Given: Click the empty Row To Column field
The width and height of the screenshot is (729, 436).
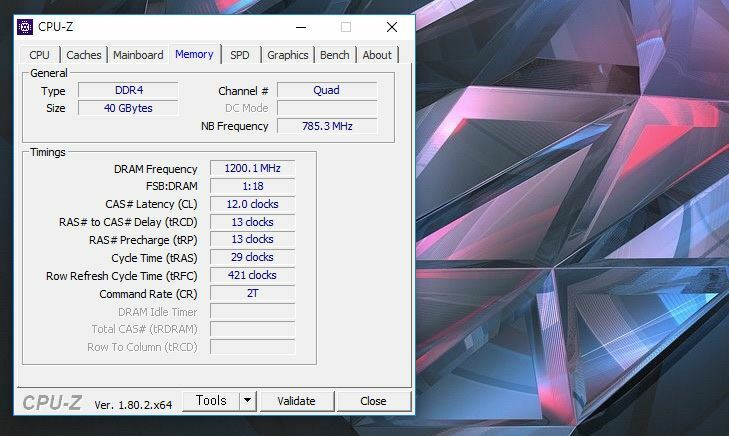Looking at the screenshot, I should (252, 347).
